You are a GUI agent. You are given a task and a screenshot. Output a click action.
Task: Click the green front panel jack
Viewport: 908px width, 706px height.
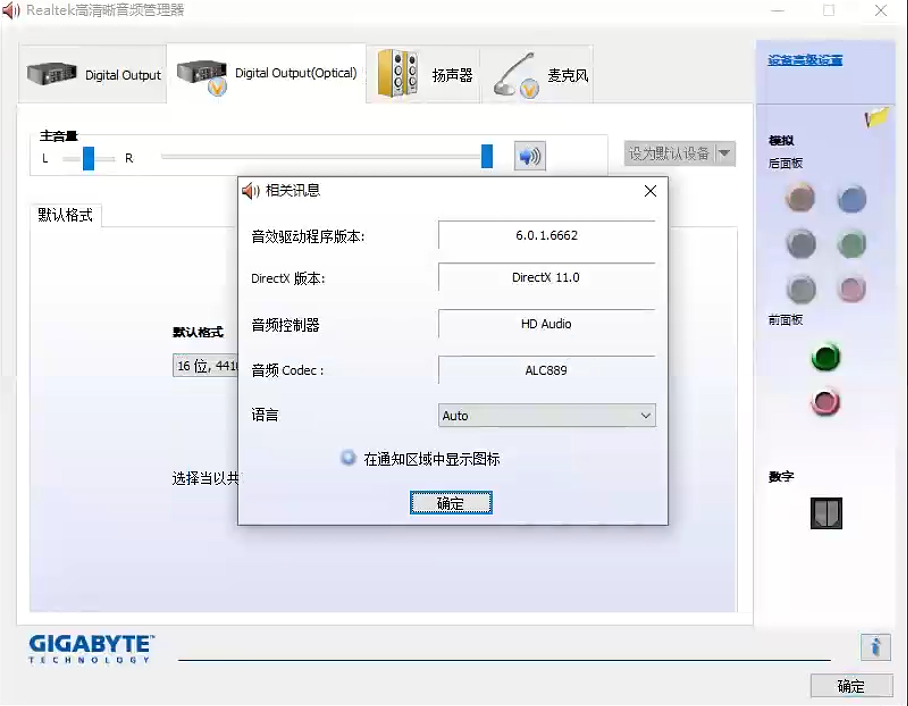click(826, 357)
